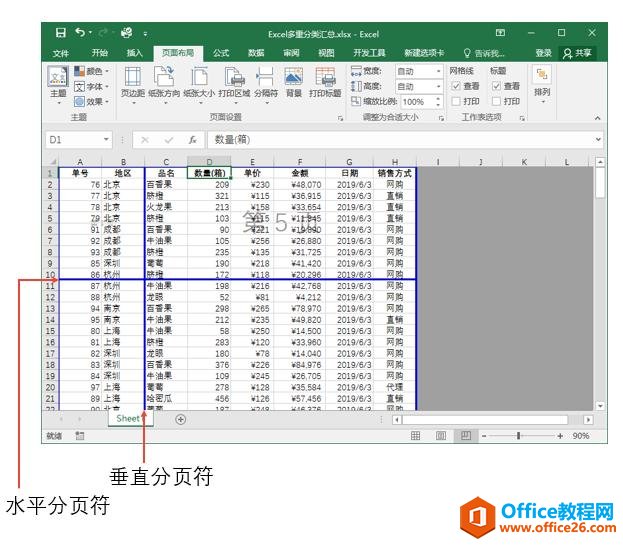Image resolution: width=623 pixels, height=545 pixels.
Task: Open the Margins (页边距) tool
Action: [133, 86]
